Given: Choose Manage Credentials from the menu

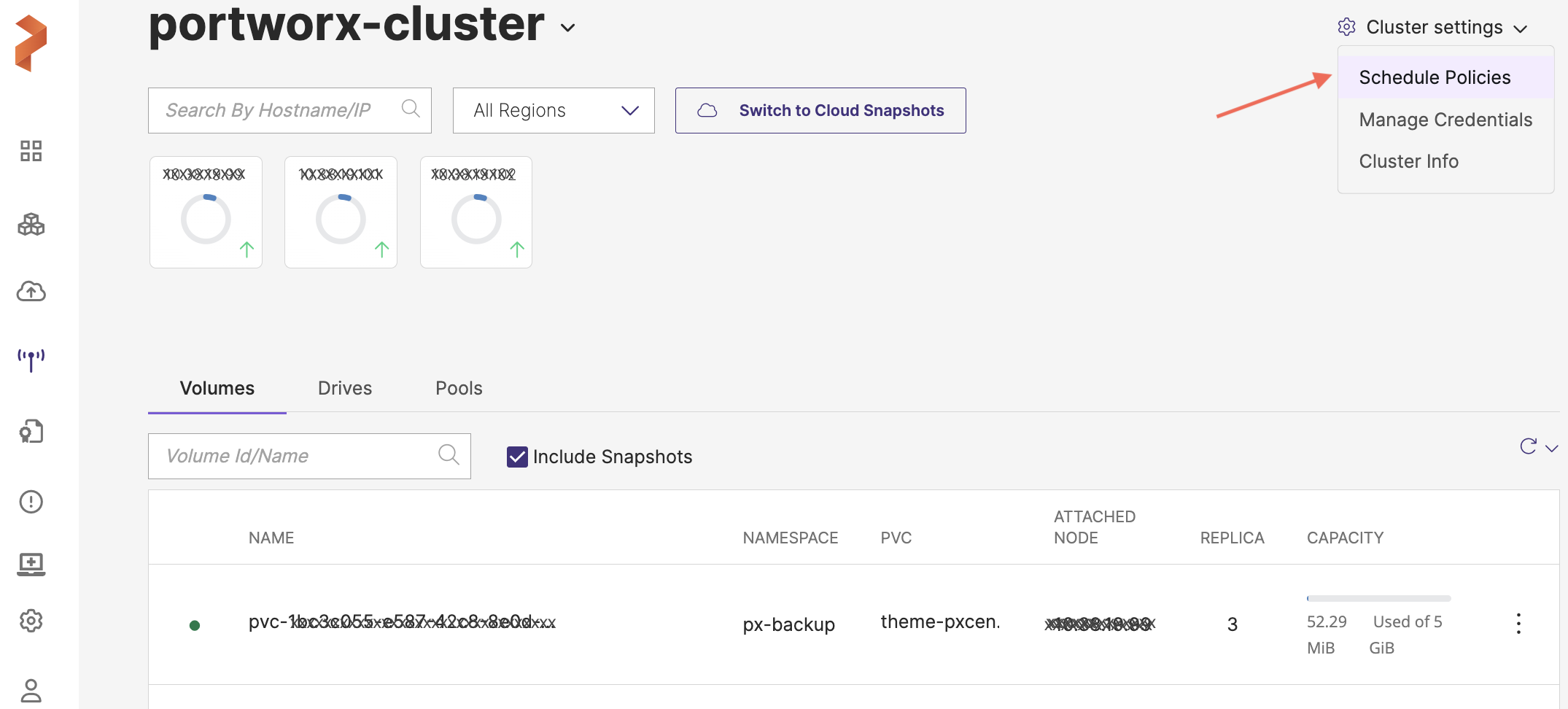Looking at the screenshot, I should pyautogui.click(x=1445, y=120).
